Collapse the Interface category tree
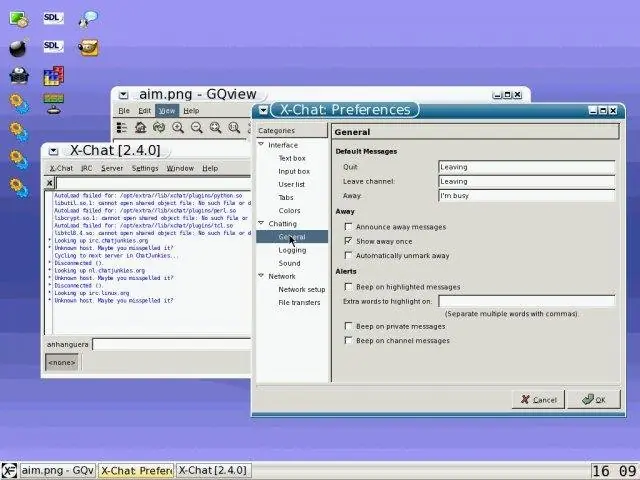Viewport: 640px width, 480px height. pos(261,144)
